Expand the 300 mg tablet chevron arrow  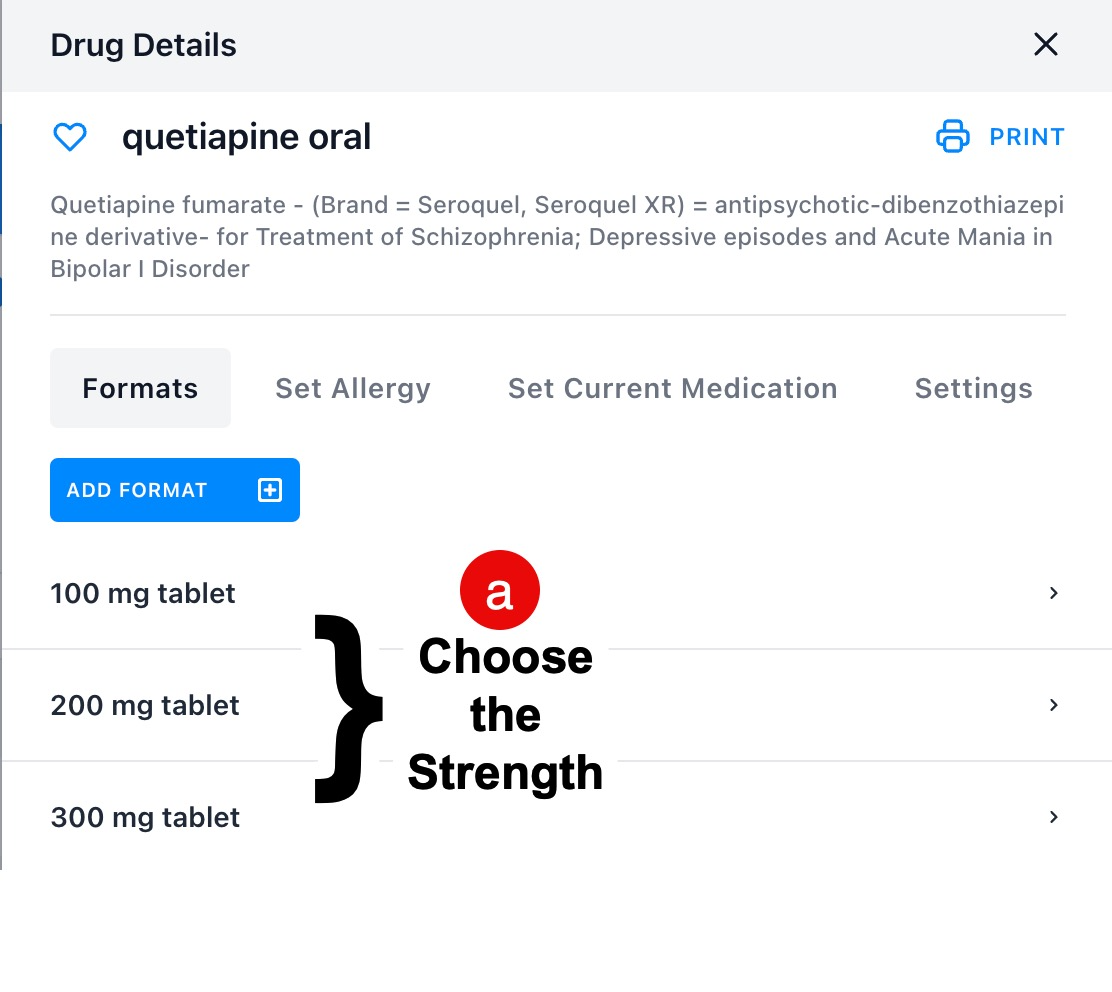pyautogui.click(x=1053, y=817)
